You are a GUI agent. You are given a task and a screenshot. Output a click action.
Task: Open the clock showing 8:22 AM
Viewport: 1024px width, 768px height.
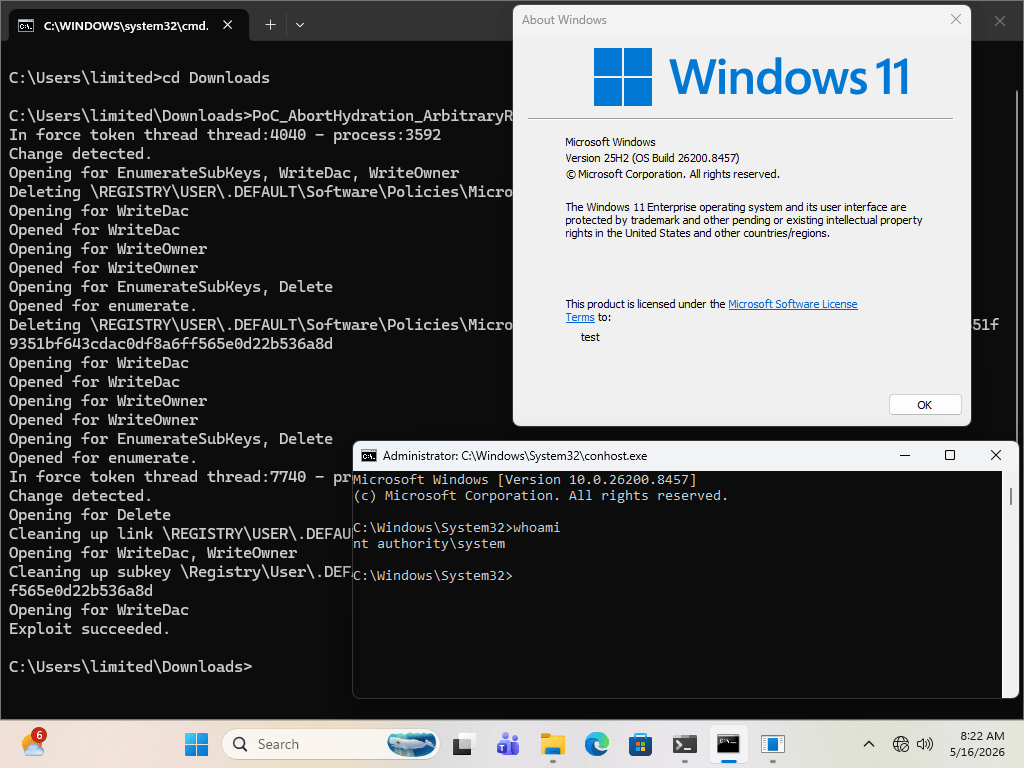(977, 744)
